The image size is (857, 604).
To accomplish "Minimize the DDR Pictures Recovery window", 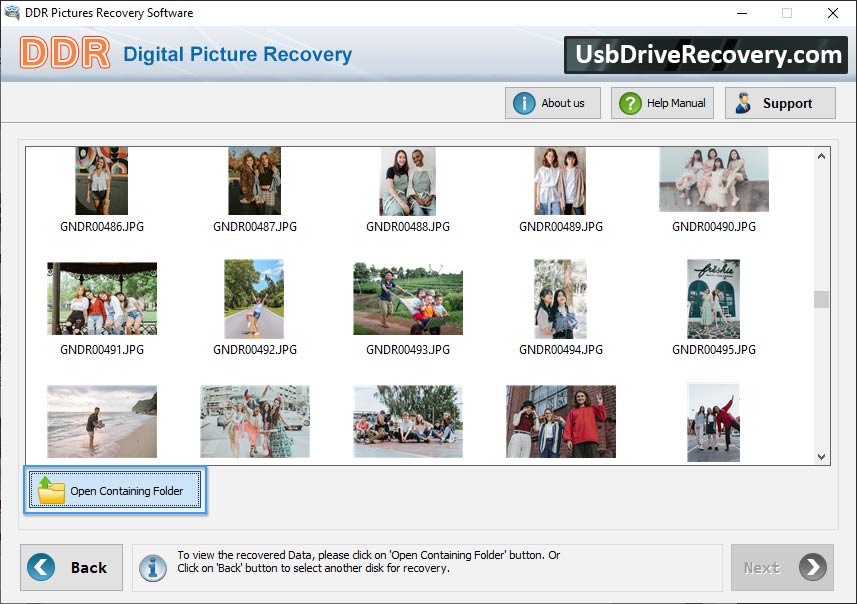I will point(742,13).
